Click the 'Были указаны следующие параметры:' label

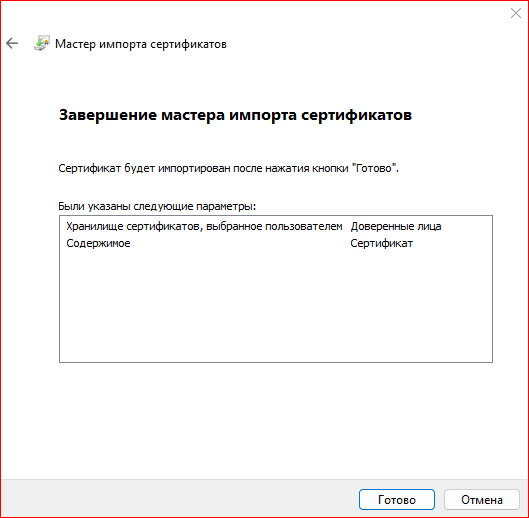click(157, 206)
